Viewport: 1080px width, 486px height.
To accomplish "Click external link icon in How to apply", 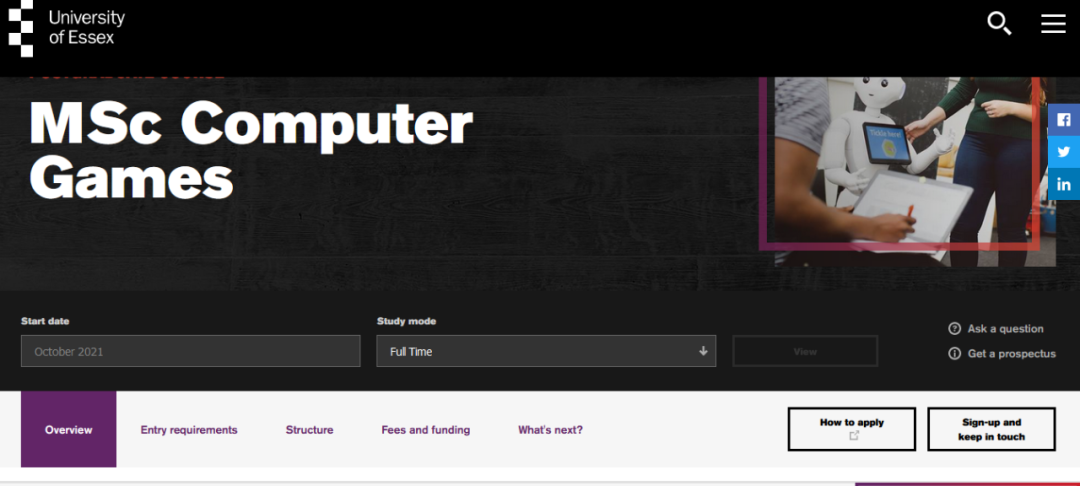I will pyautogui.click(x=853, y=436).
